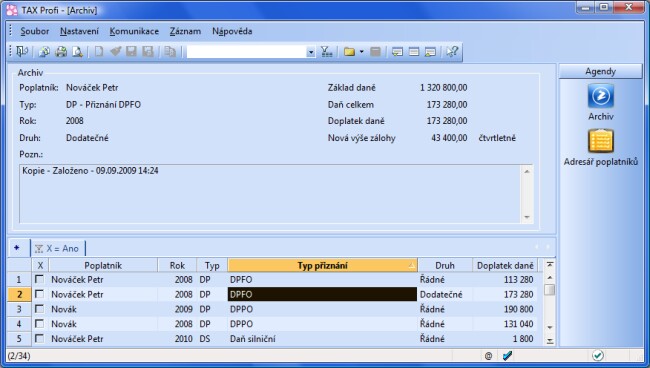The image size is (650, 368).
Task: Click the '190 800' Doplatek daně cell
Action: [x=505, y=309]
